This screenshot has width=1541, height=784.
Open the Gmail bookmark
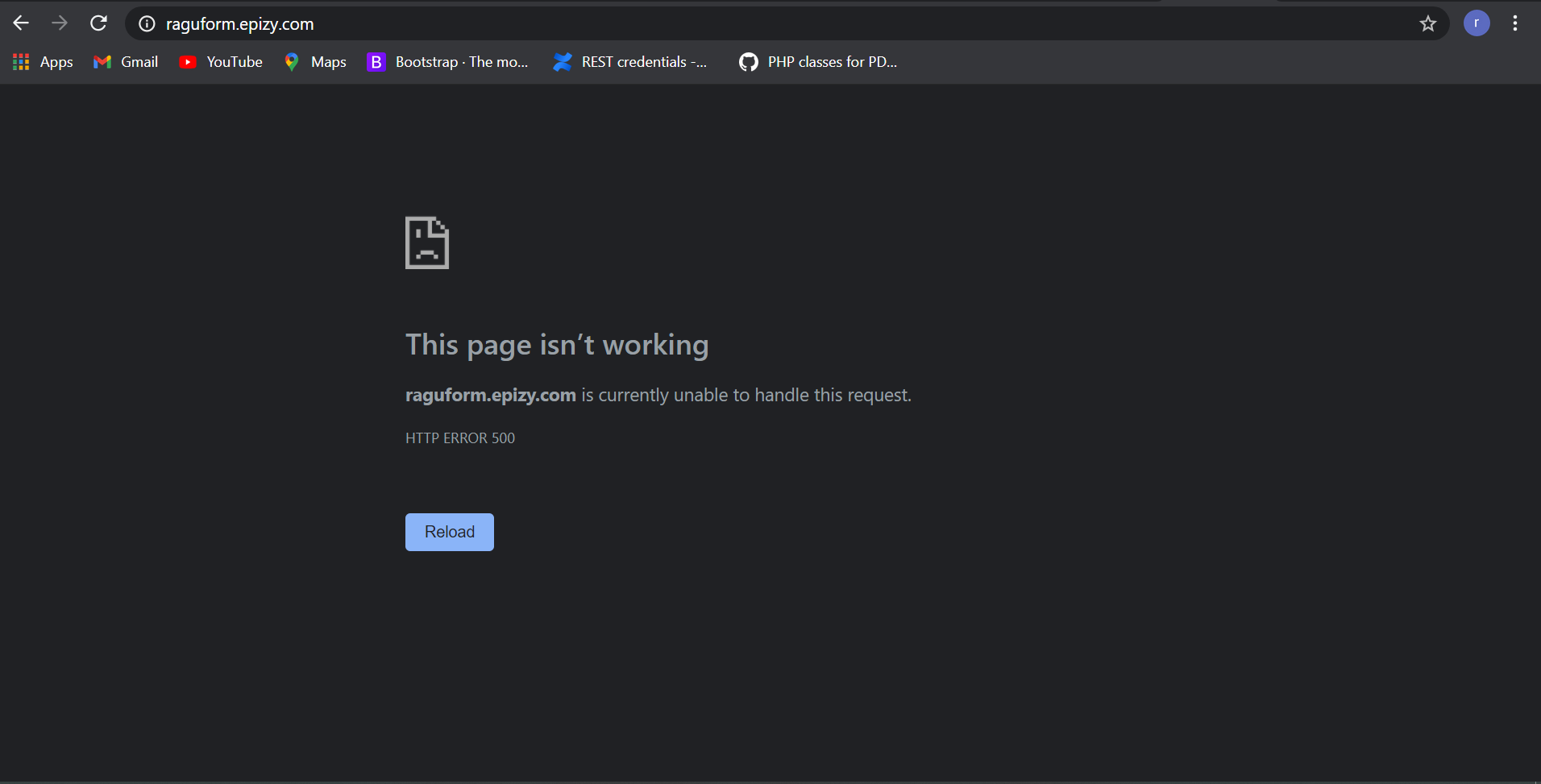click(x=126, y=62)
